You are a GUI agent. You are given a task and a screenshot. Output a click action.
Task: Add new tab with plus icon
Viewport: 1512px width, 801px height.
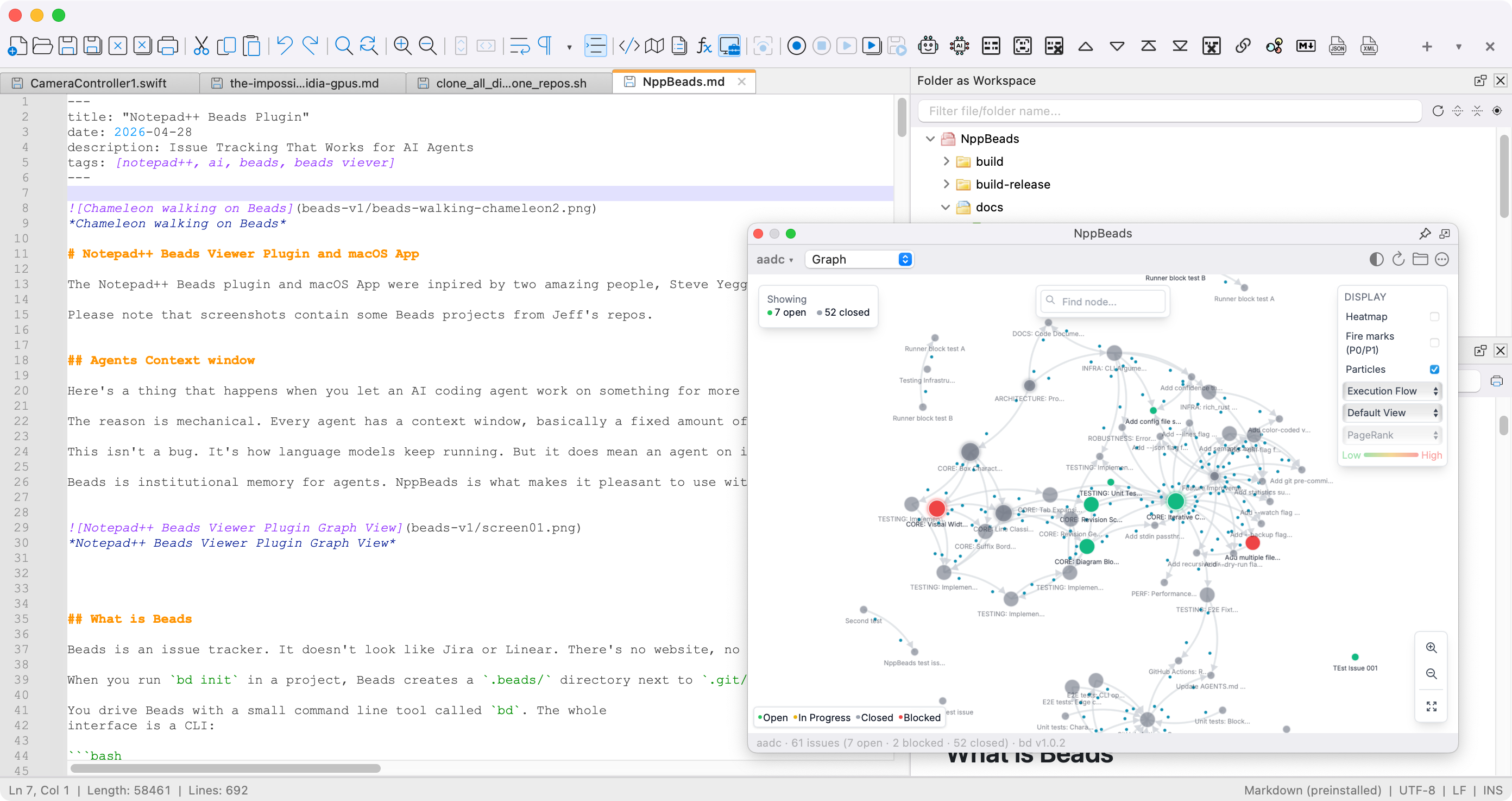(1427, 46)
